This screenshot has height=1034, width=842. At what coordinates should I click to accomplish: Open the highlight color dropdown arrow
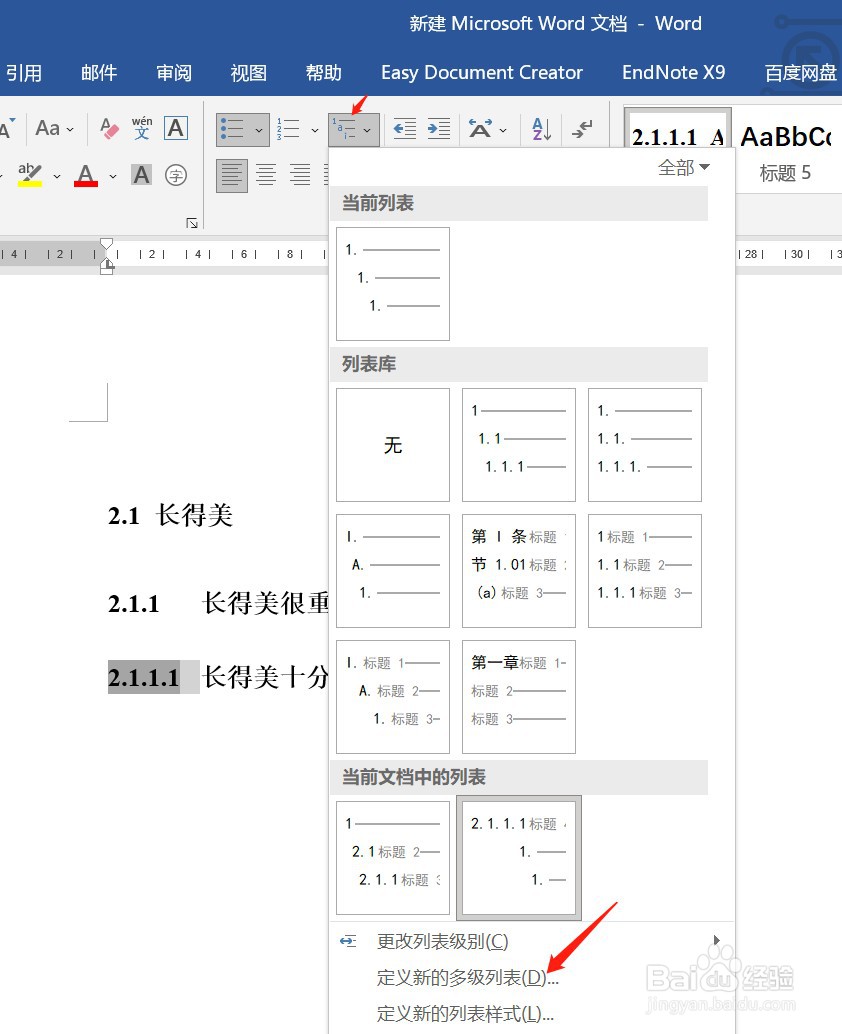(x=56, y=176)
